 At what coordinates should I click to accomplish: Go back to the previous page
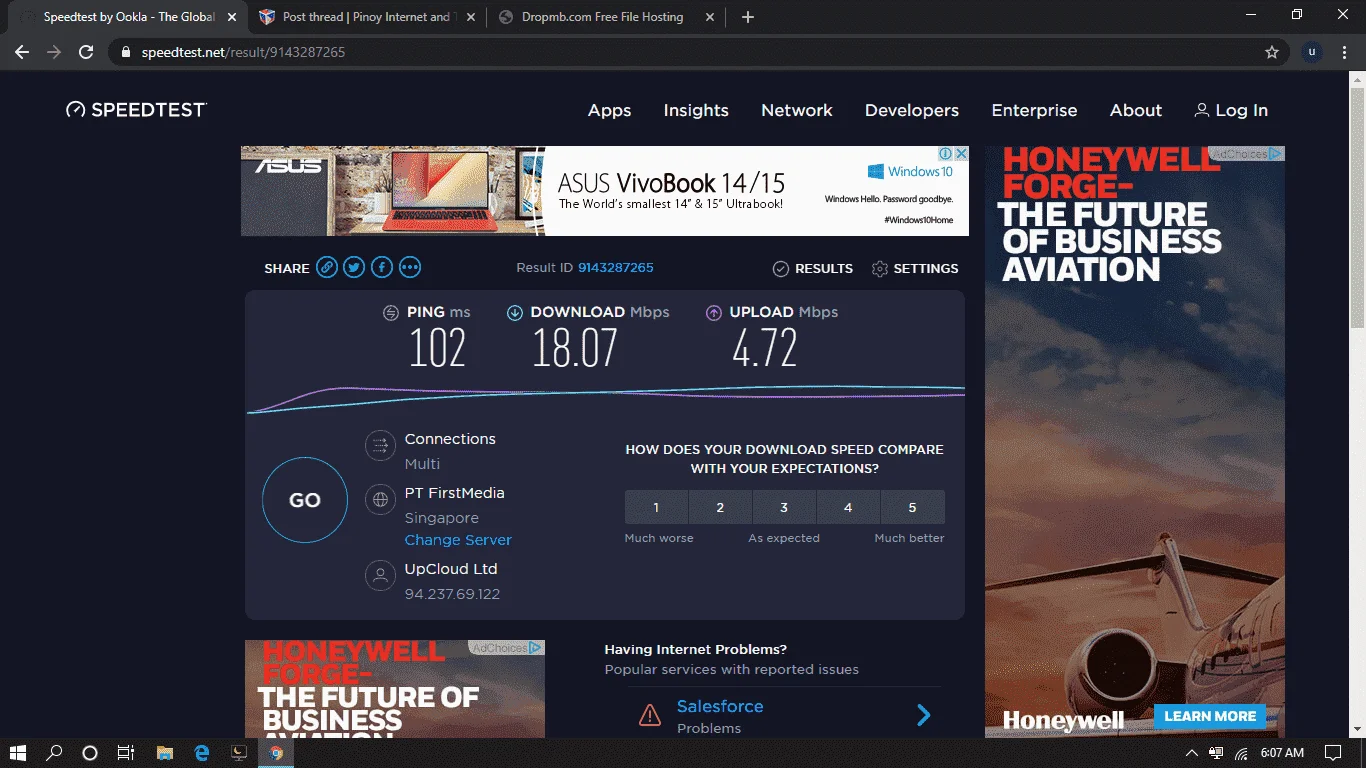point(22,52)
